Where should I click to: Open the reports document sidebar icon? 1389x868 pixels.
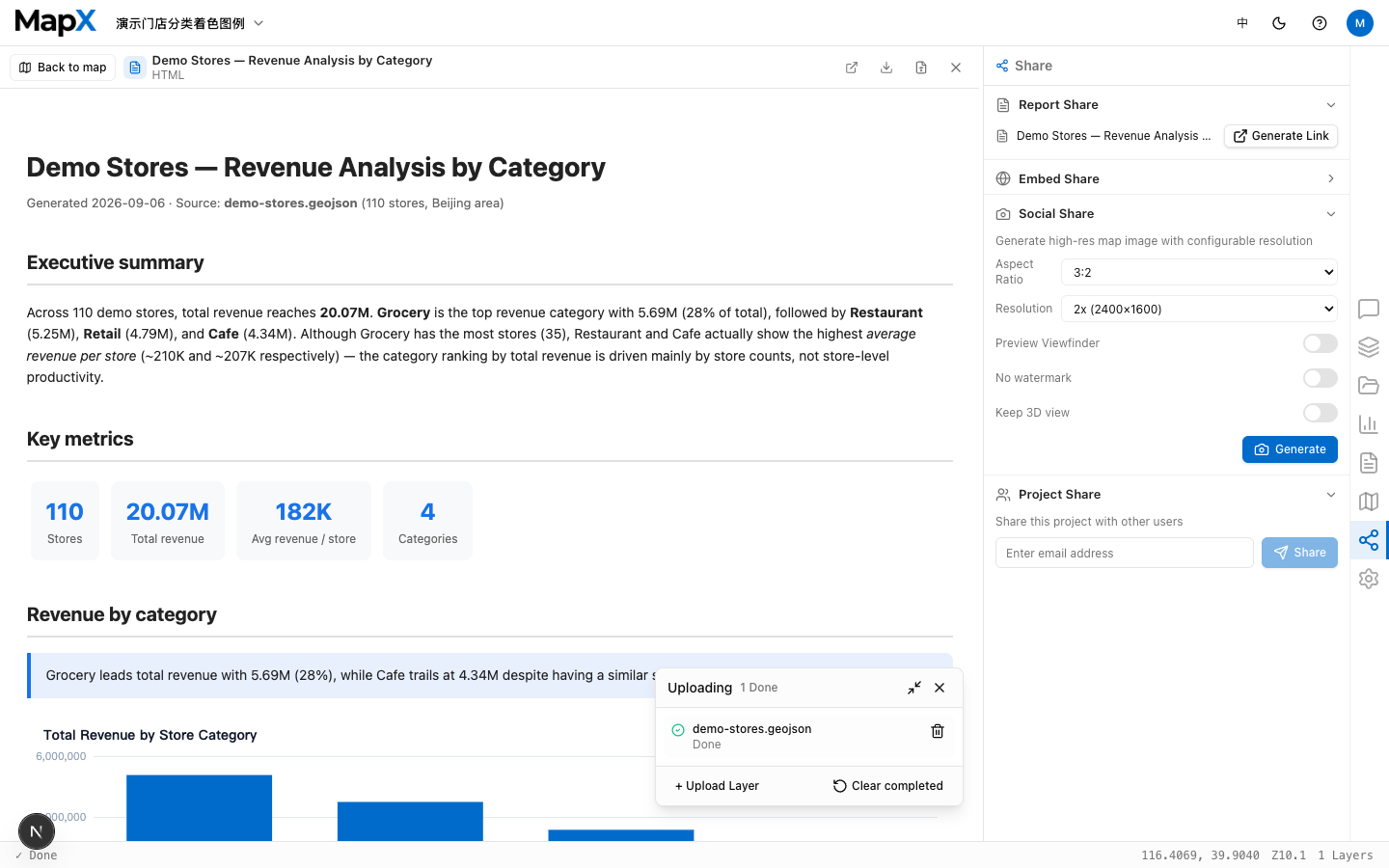(1369, 463)
